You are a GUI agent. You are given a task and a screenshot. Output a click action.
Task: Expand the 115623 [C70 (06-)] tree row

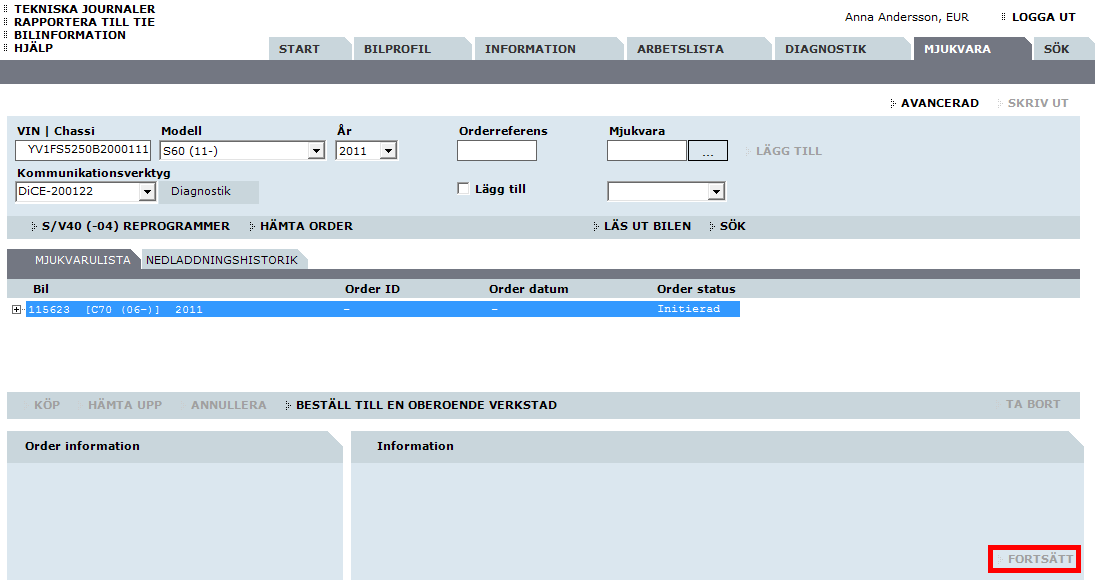pos(16,309)
